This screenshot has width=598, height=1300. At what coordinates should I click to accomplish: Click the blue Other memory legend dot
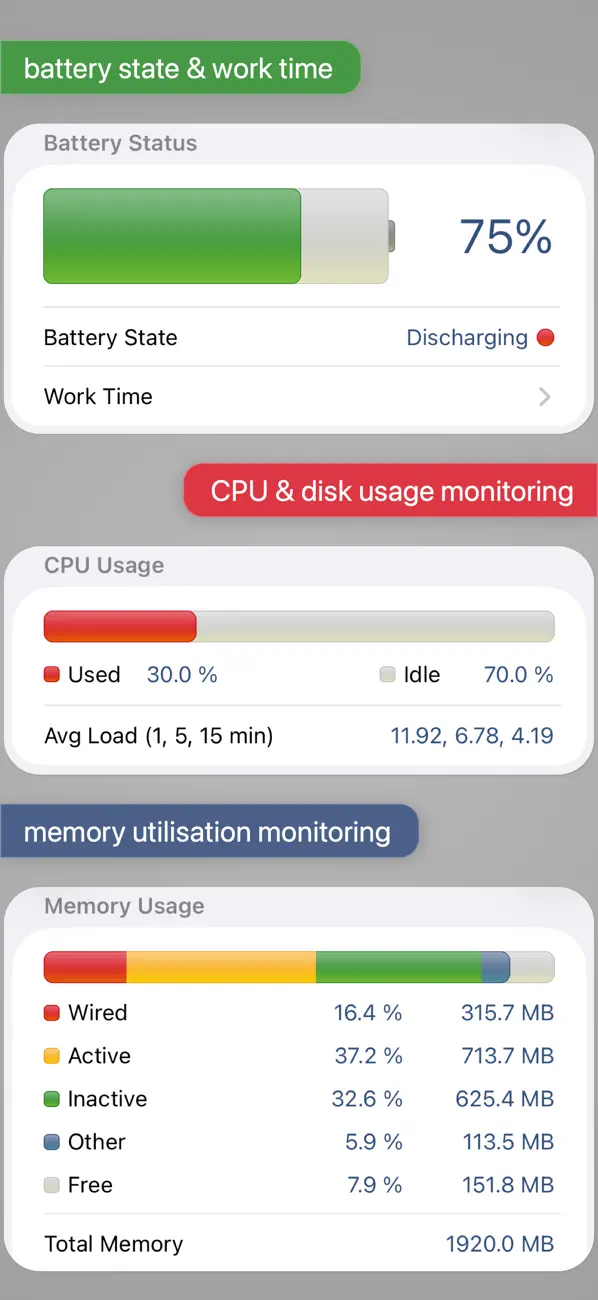51,1142
